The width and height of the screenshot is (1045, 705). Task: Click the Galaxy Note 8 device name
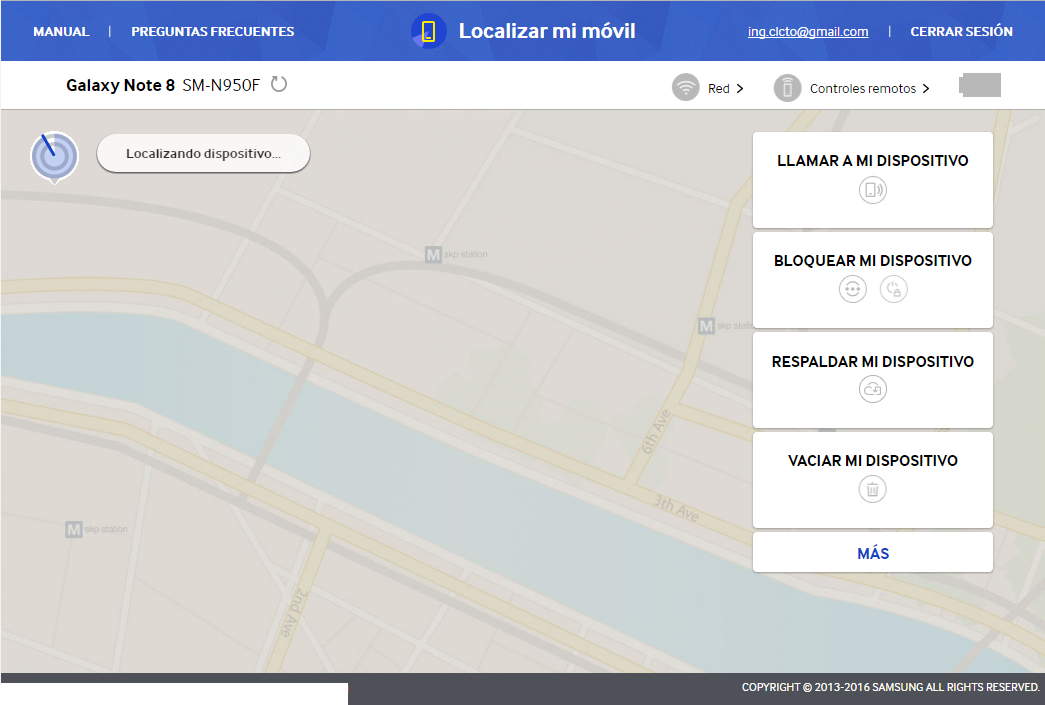[x=120, y=85]
